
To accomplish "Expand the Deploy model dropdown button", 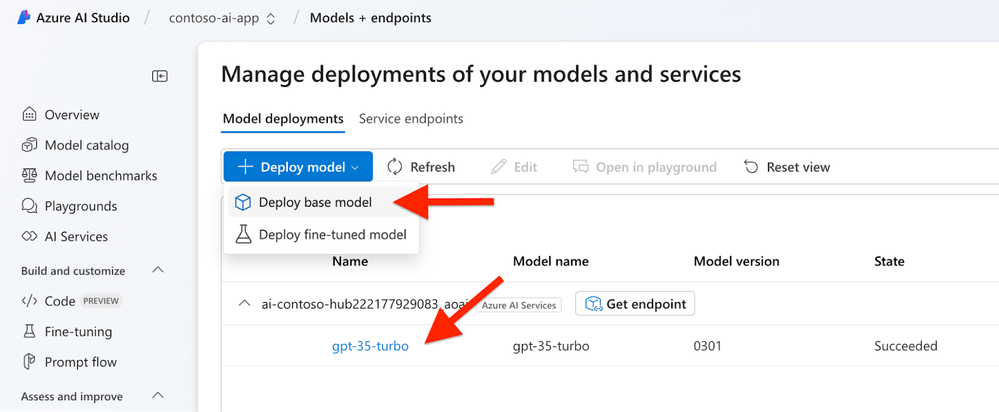I will pos(298,167).
